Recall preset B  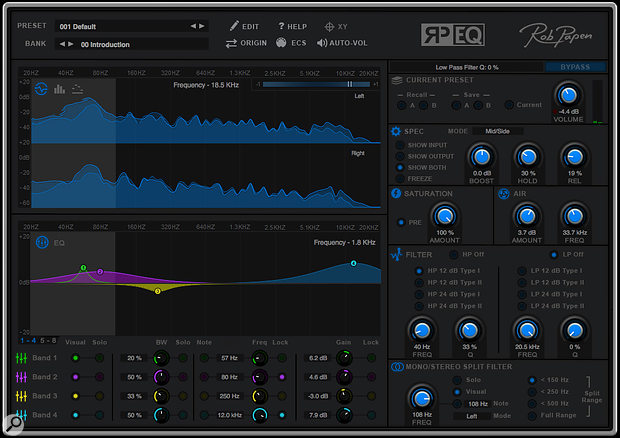coord(423,106)
